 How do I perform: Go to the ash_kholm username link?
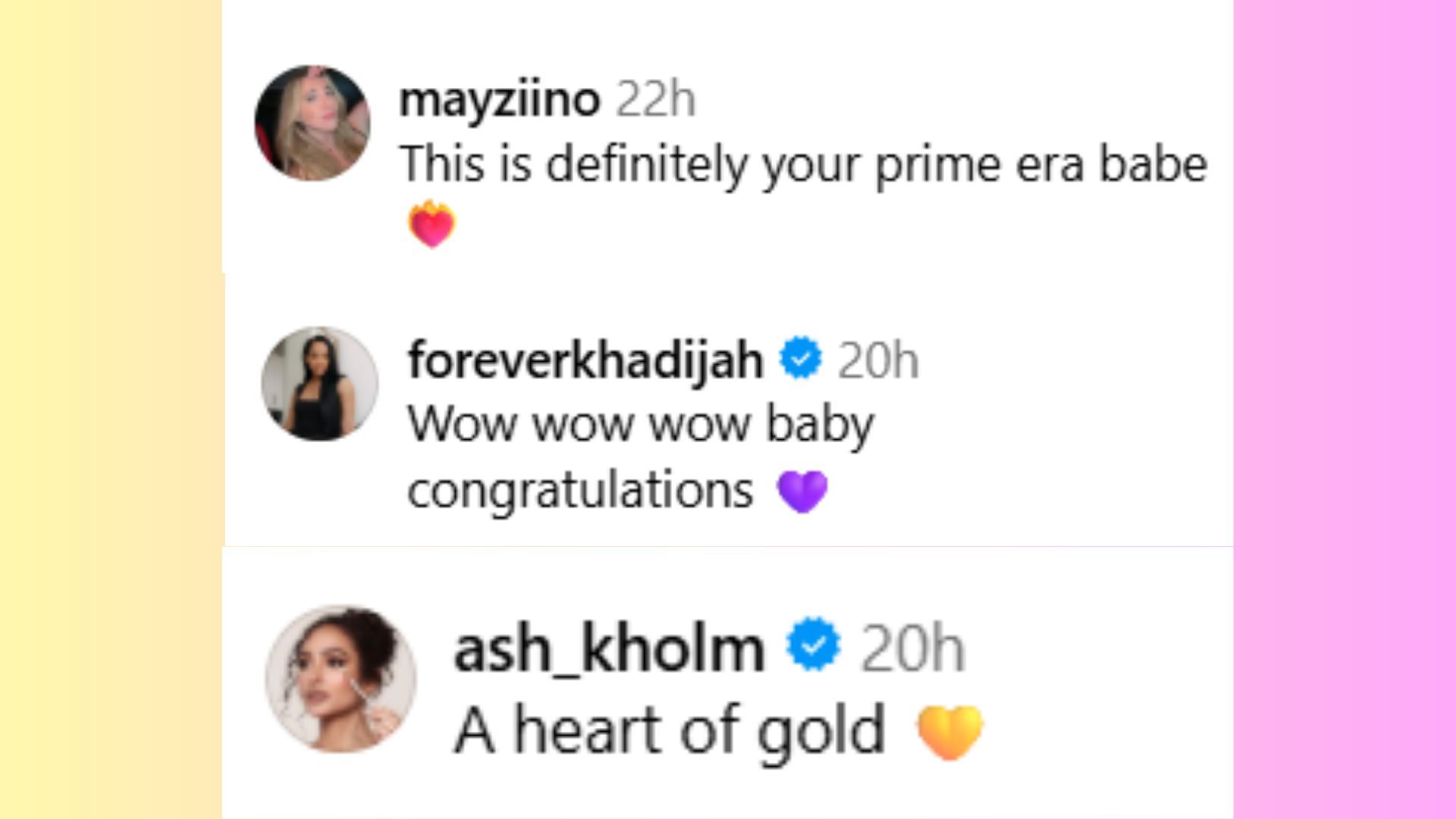tap(609, 649)
